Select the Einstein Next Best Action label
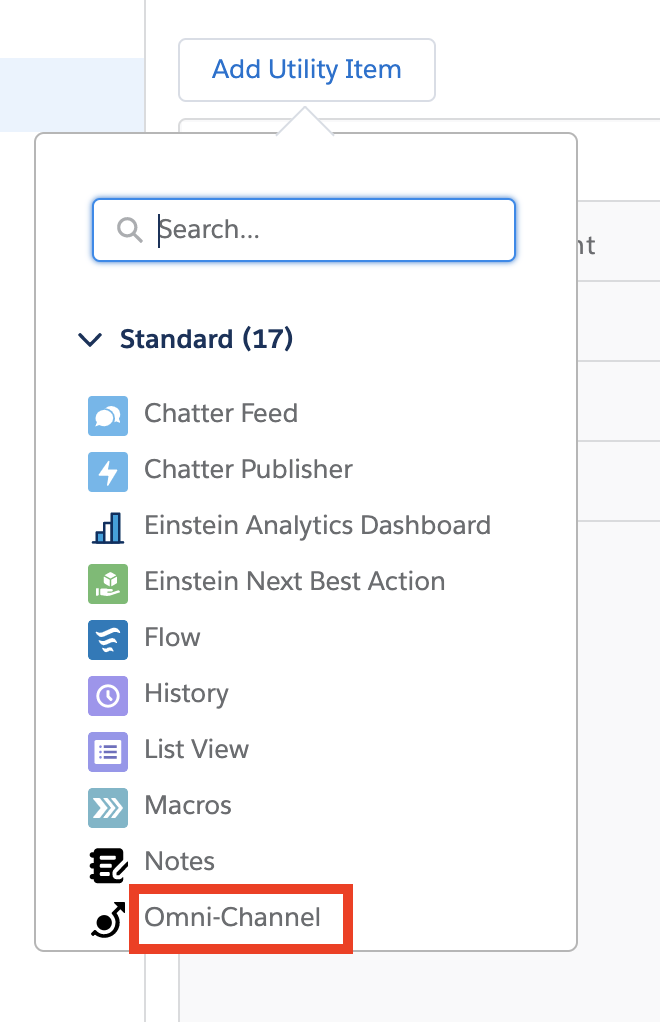This screenshot has width=660, height=1022. click(294, 581)
